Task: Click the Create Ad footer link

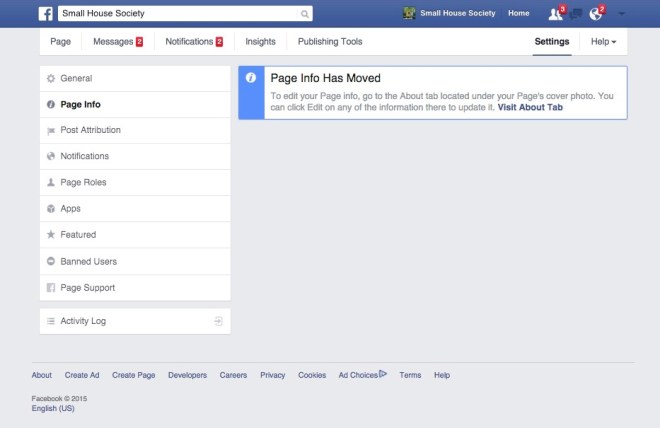Action: point(82,375)
